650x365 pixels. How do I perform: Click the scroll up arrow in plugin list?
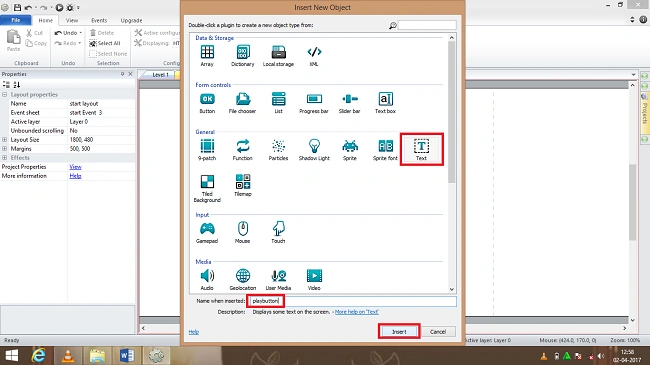pyautogui.click(x=452, y=38)
